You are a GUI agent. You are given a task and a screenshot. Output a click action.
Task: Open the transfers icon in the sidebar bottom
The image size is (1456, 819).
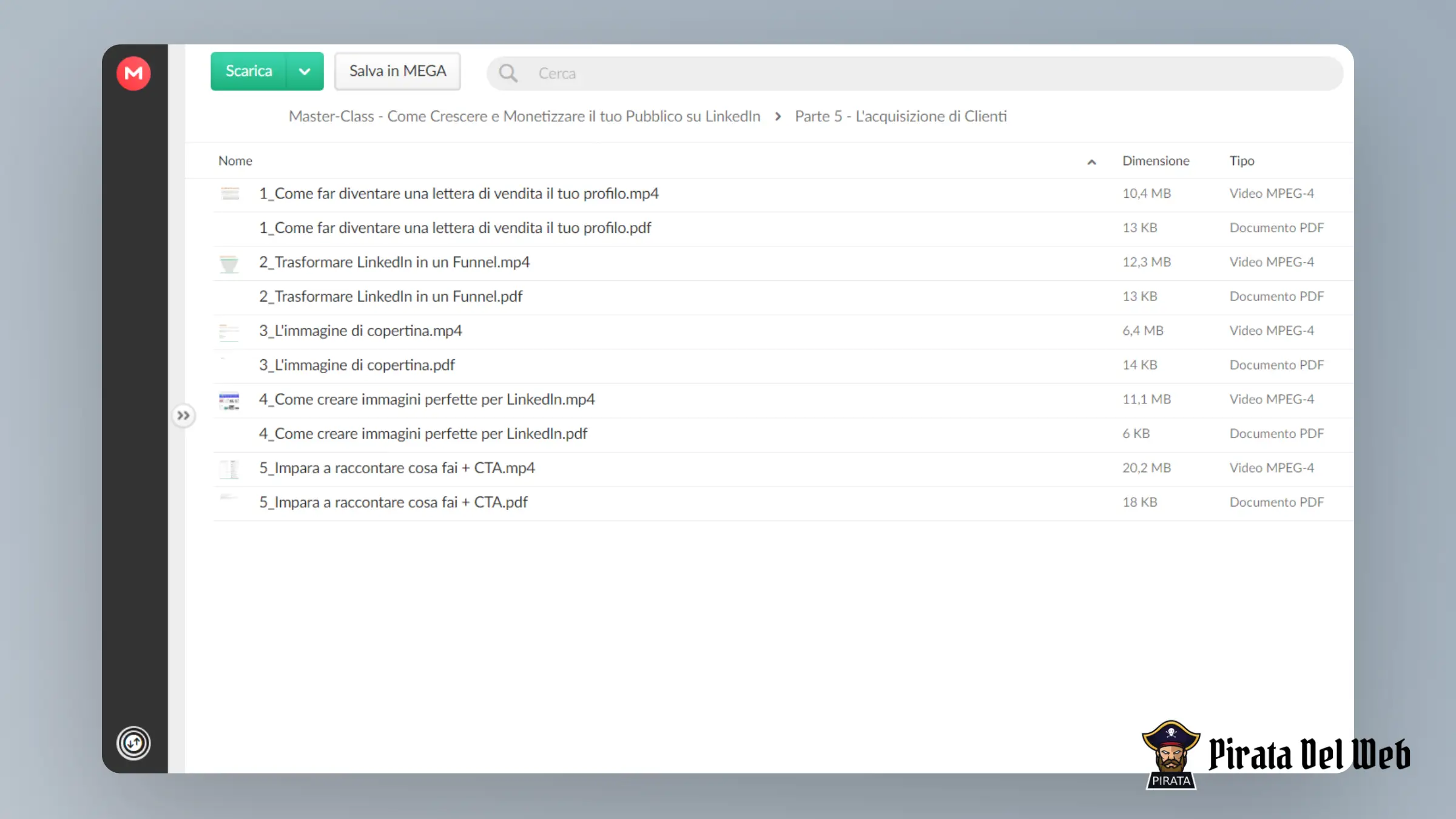pos(133,743)
